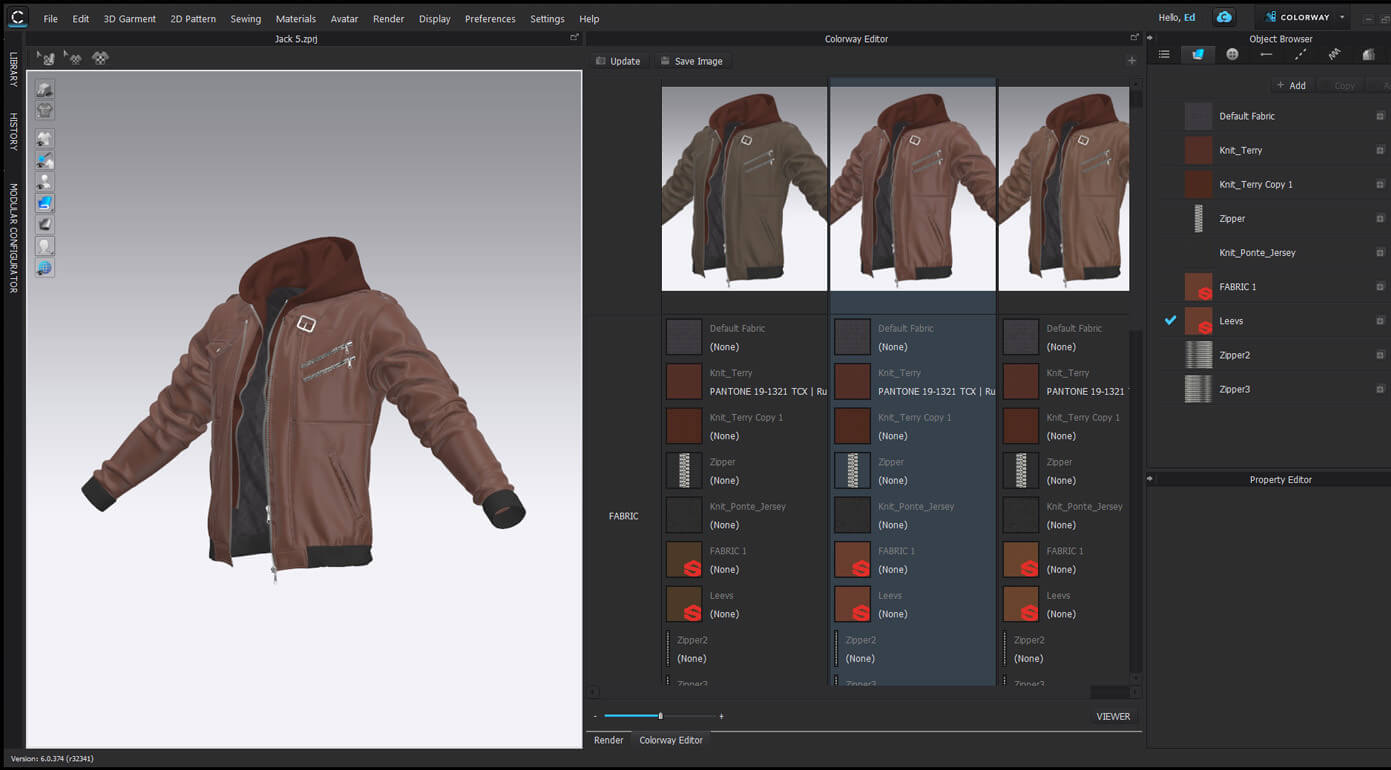Click the Update button in Colorway Editor

click(618, 61)
